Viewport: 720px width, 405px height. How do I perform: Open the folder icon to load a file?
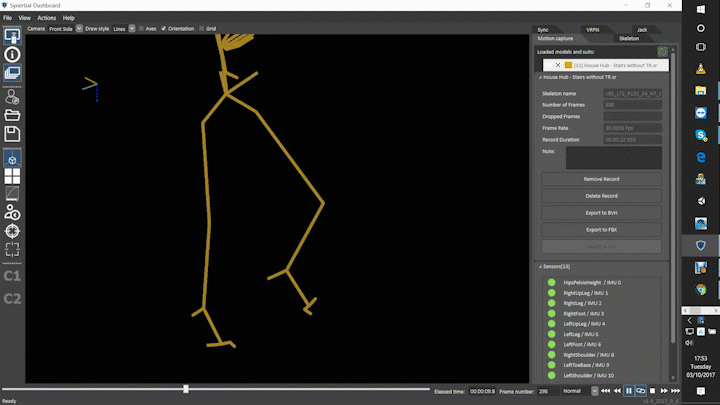coord(12,115)
